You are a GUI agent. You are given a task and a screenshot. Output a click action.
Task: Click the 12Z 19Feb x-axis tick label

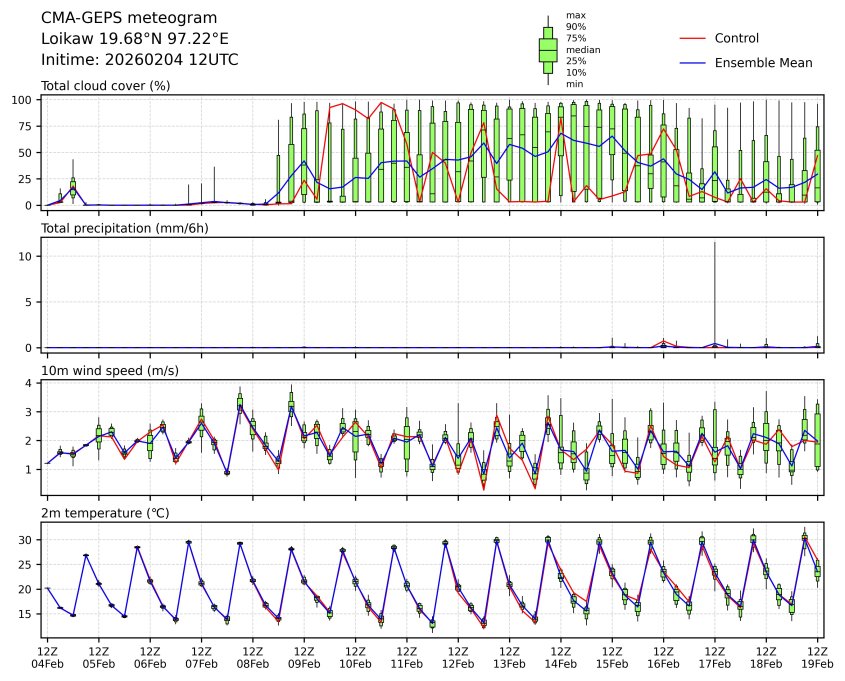tap(818, 657)
